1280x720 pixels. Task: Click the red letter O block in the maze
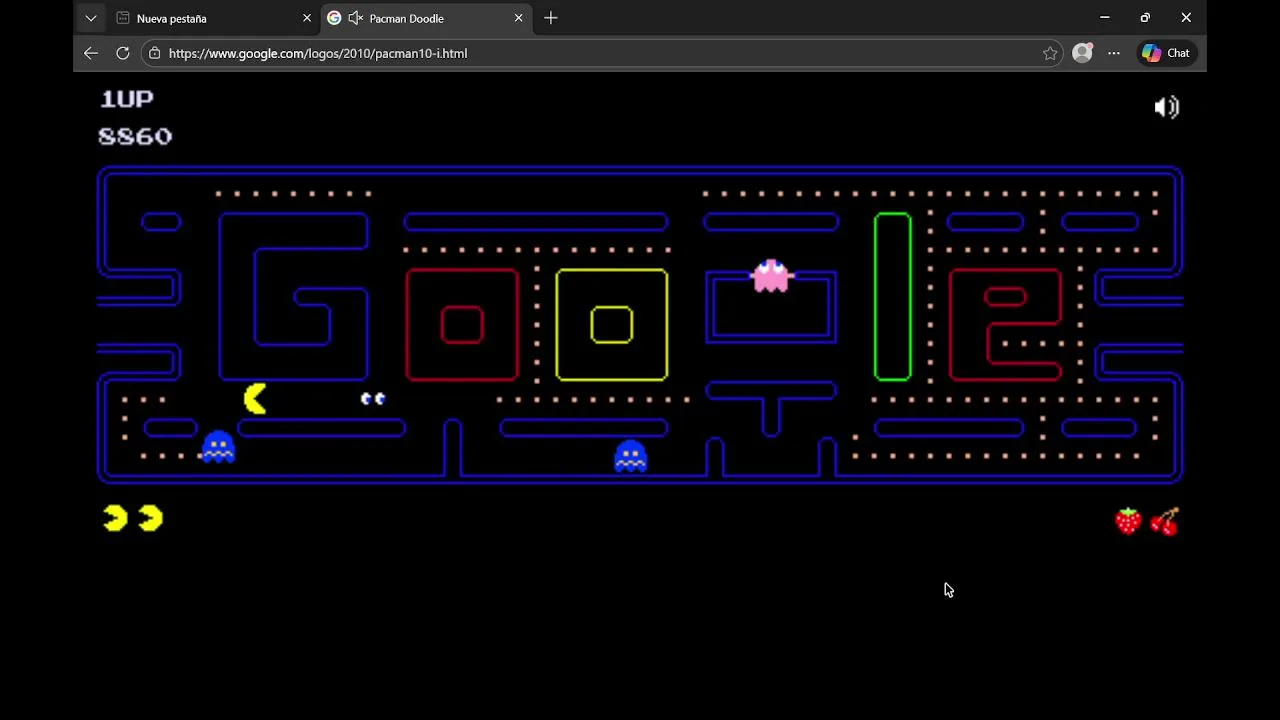(462, 325)
